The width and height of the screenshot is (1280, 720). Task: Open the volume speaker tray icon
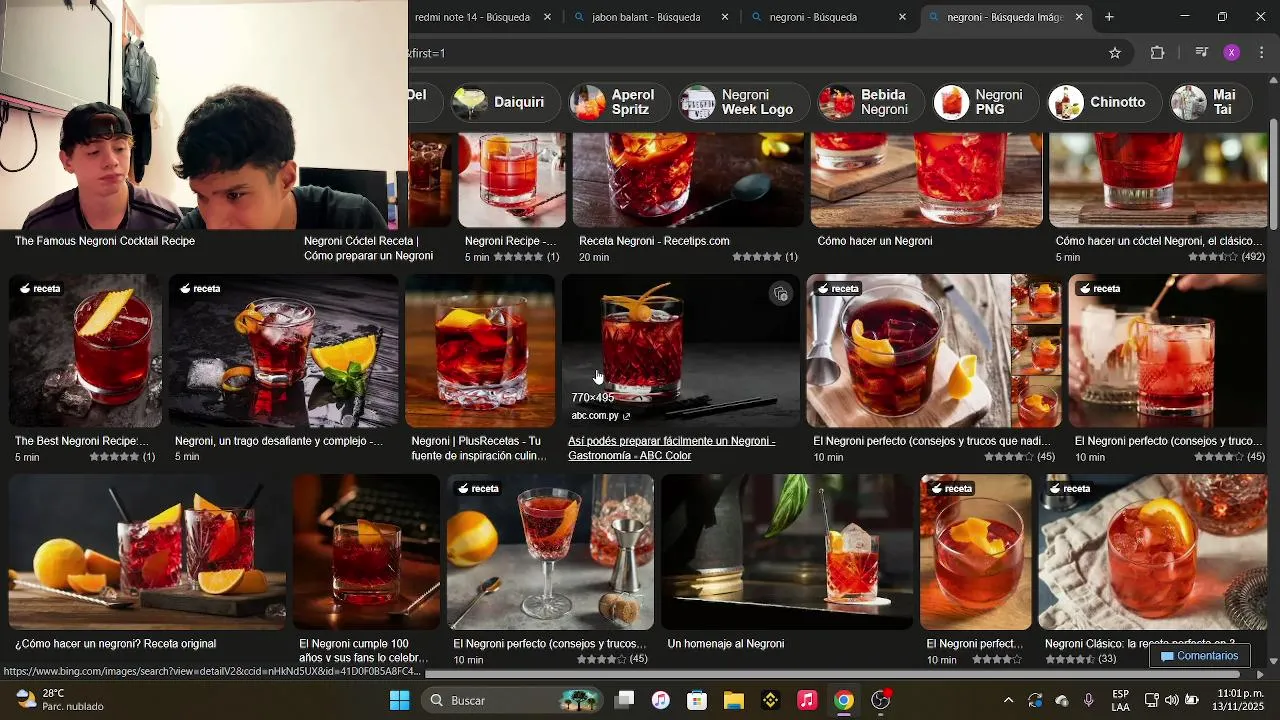click(1171, 700)
